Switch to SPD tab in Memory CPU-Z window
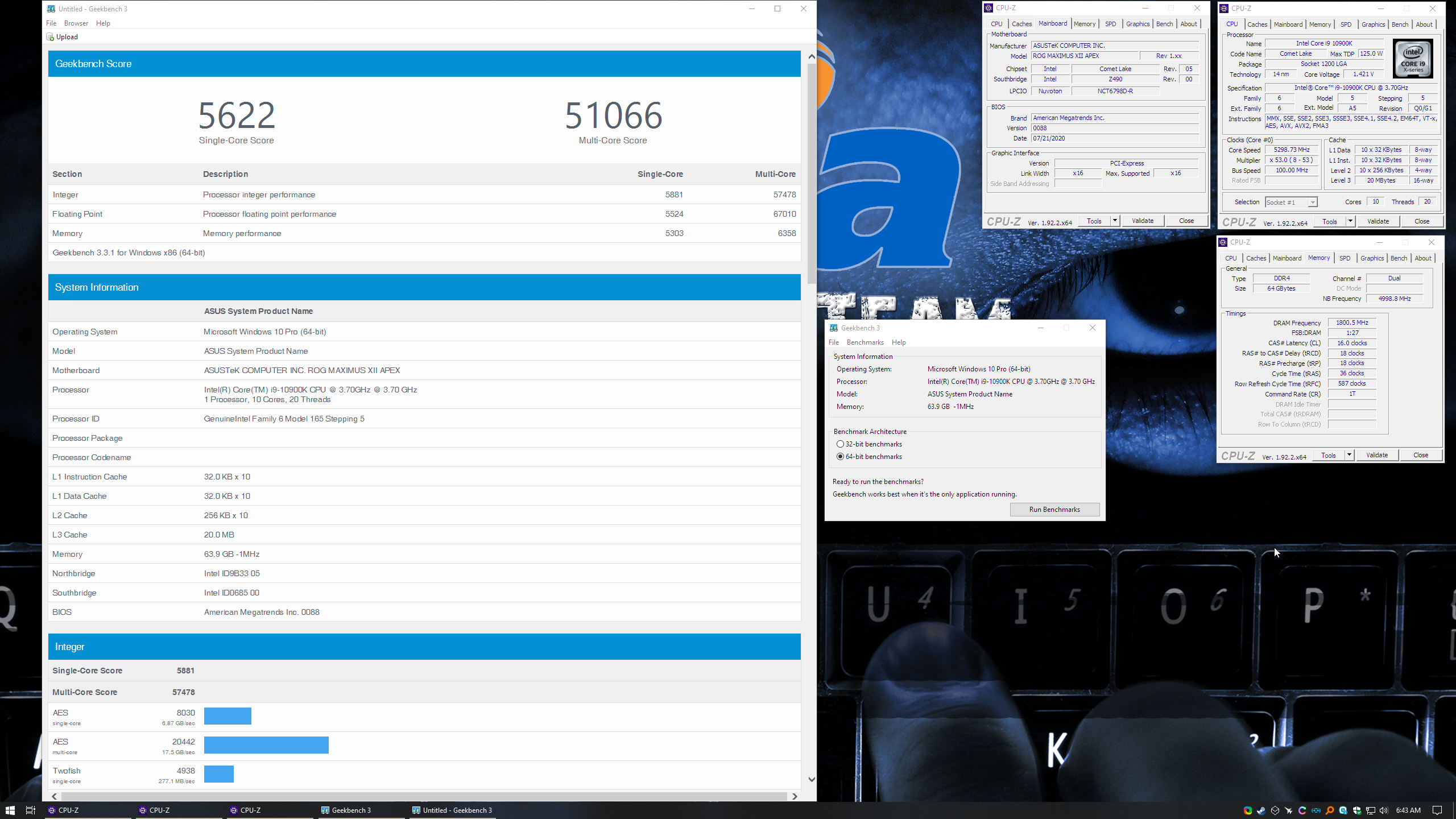This screenshot has height=819, width=1456. (1345, 258)
